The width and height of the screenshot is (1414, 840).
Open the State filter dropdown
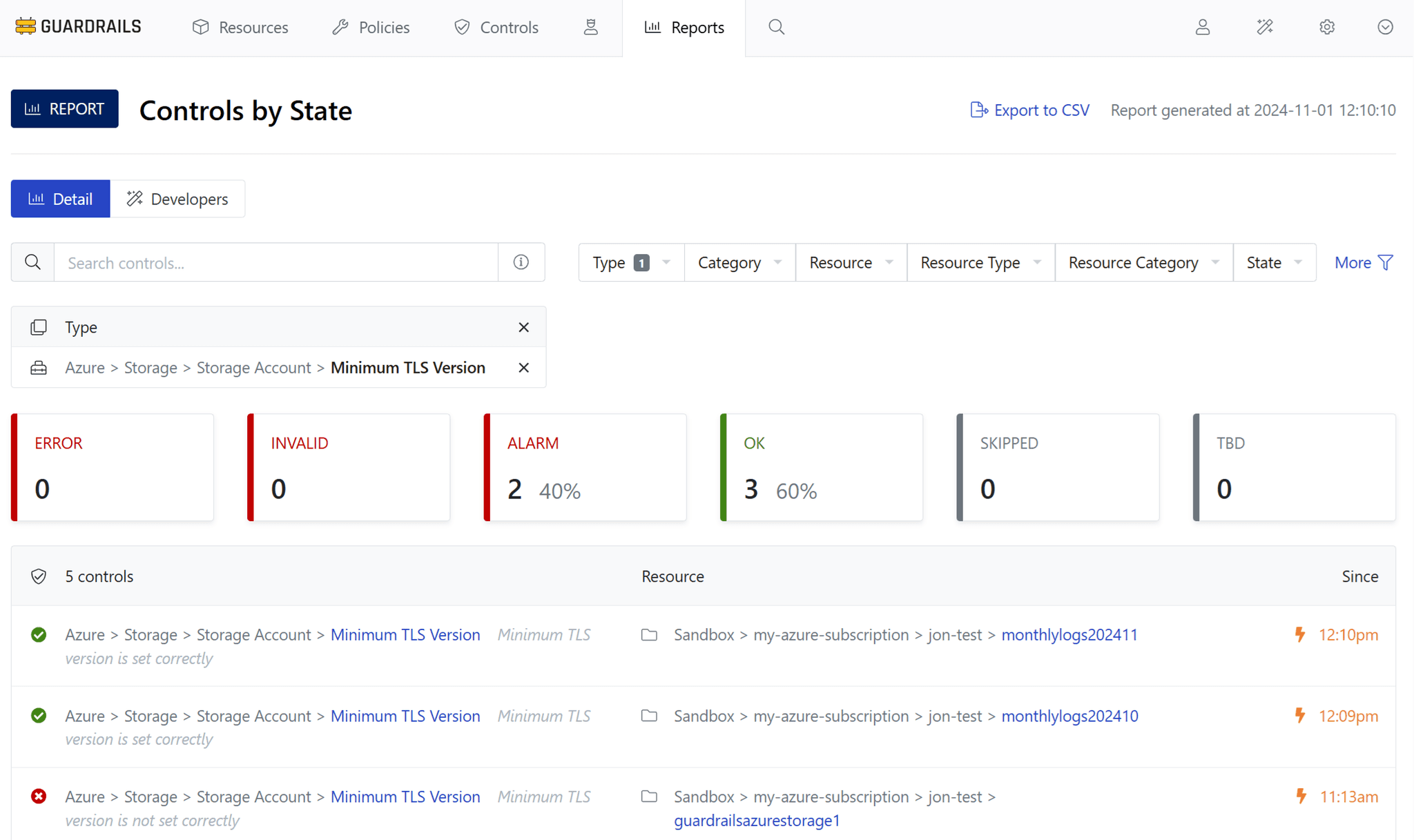point(1274,262)
